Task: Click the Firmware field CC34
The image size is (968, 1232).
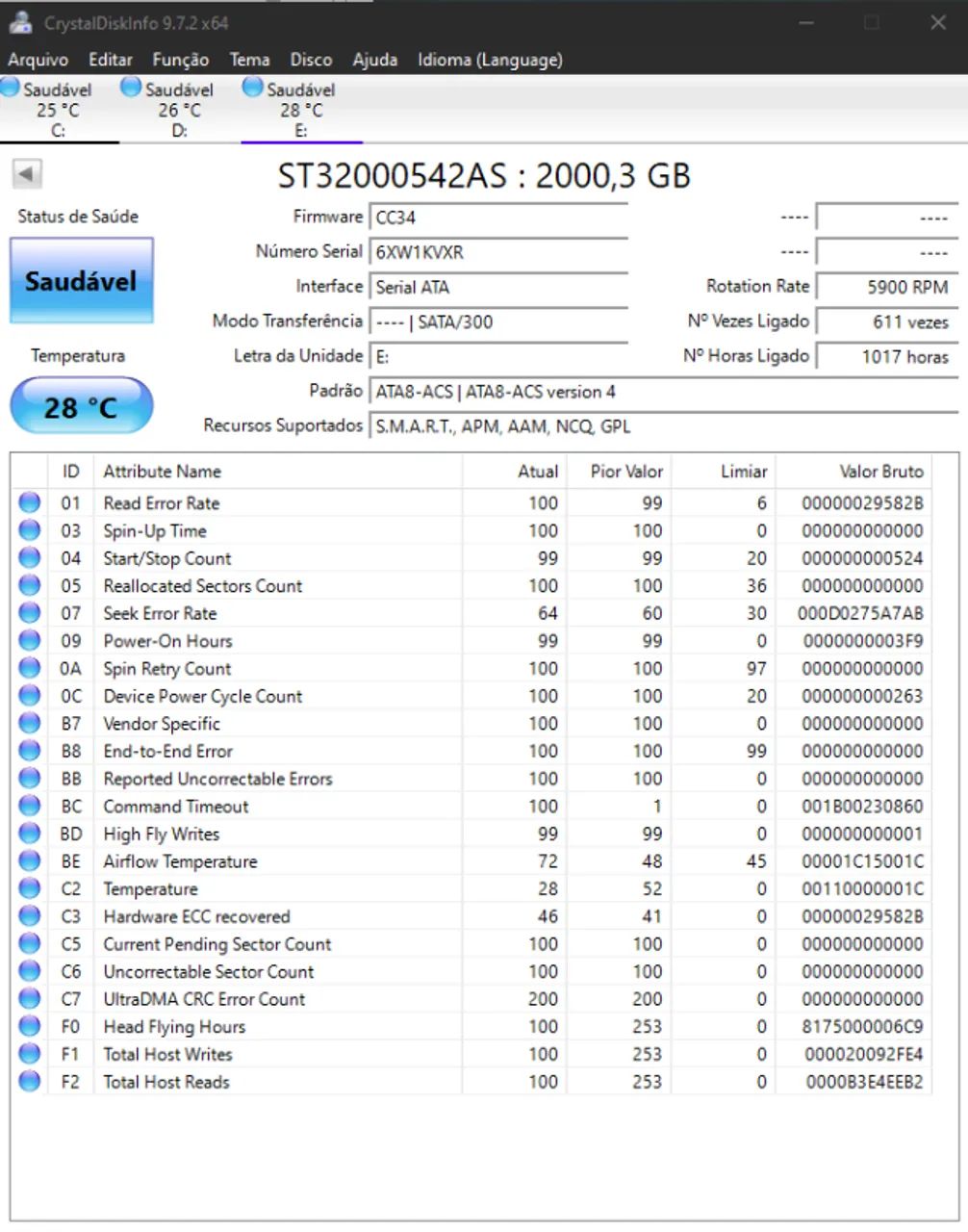Action: tap(498, 218)
